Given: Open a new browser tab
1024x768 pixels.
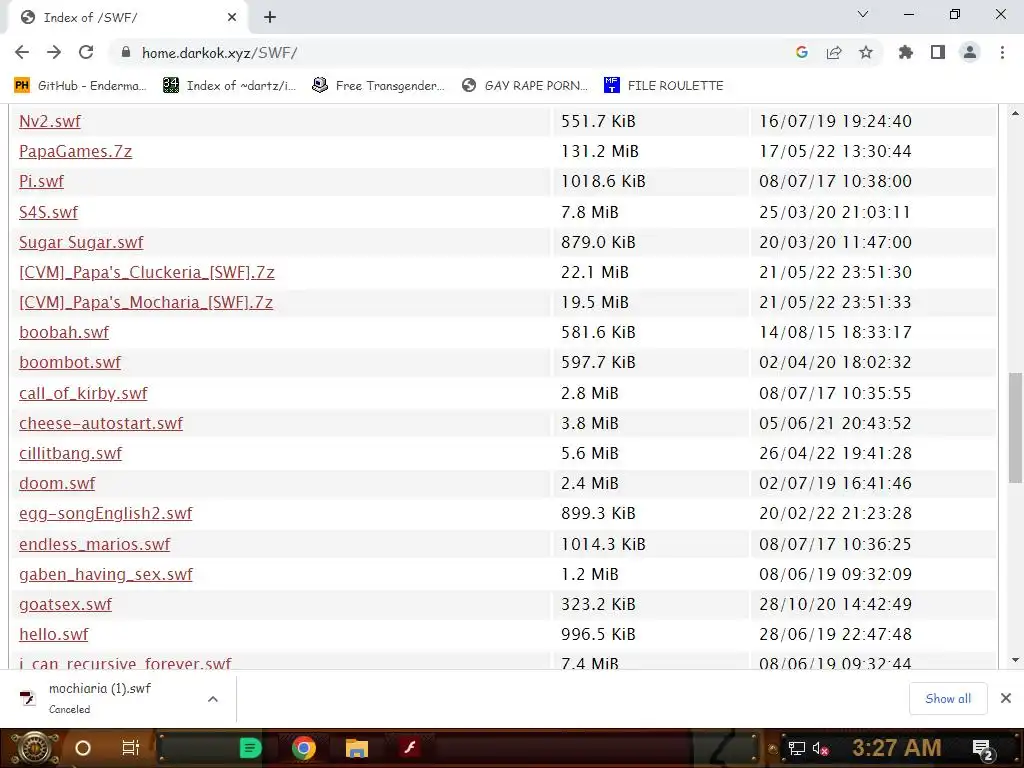Looking at the screenshot, I should point(270,17).
